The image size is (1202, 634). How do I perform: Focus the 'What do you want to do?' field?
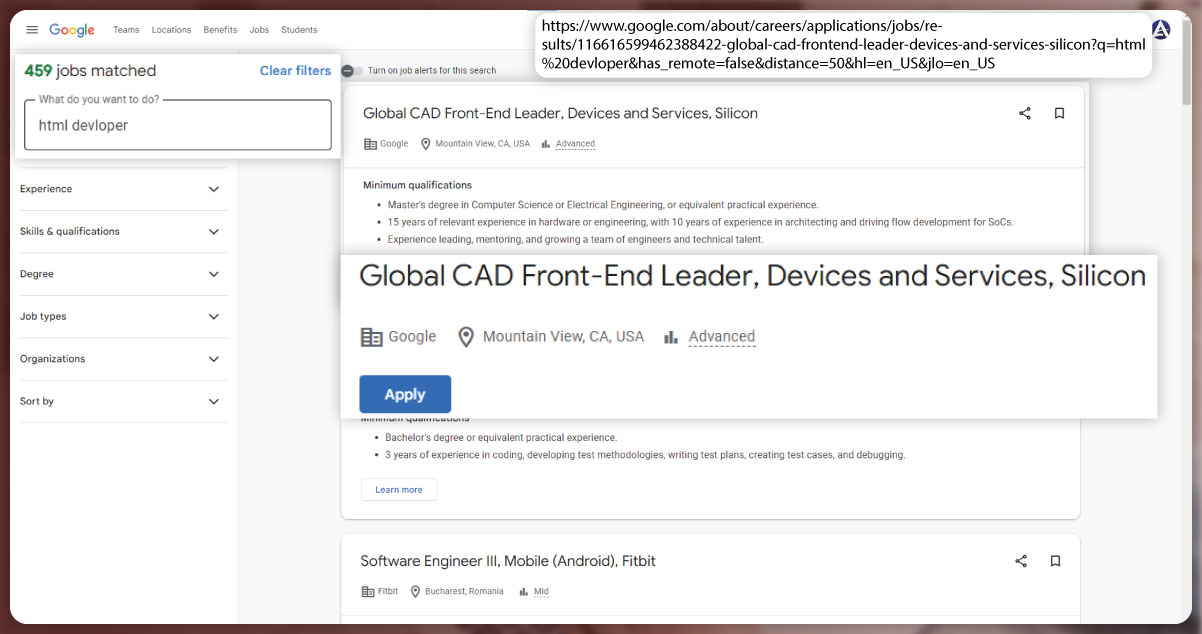click(x=178, y=125)
